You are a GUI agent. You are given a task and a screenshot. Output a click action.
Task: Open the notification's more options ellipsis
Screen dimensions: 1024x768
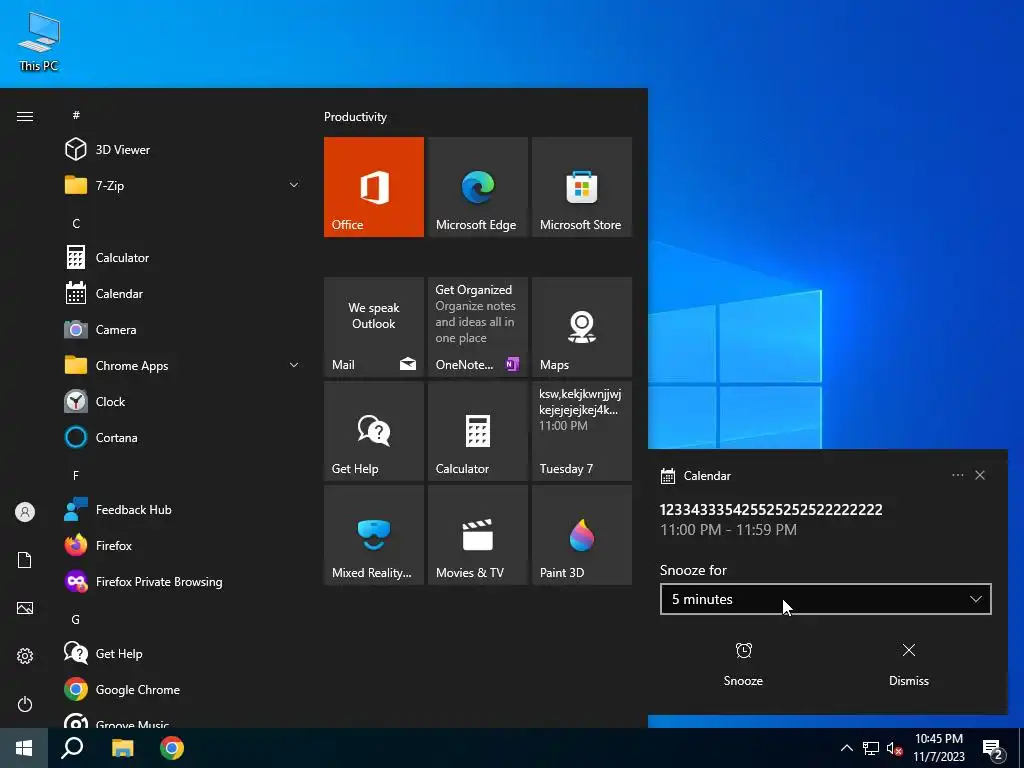click(x=957, y=475)
